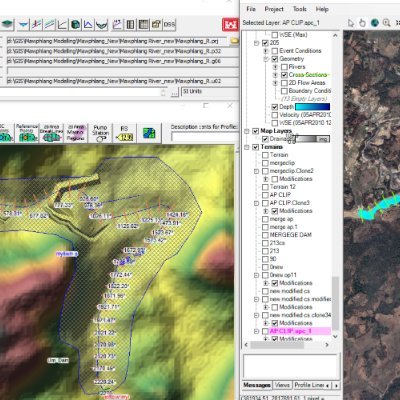Switch to the Profile Lines tab

click(309, 385)
